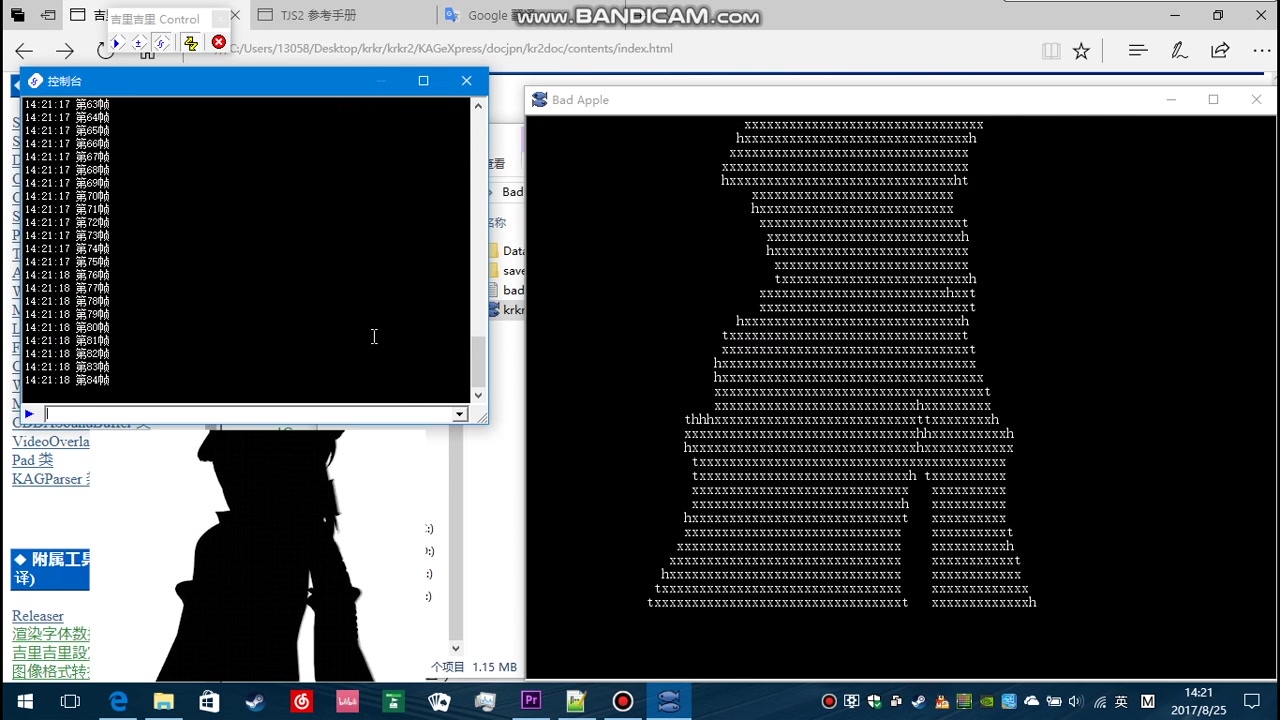Click the blue arrow icon in Kirikiri Control toolbar

[x=117, y=42]
